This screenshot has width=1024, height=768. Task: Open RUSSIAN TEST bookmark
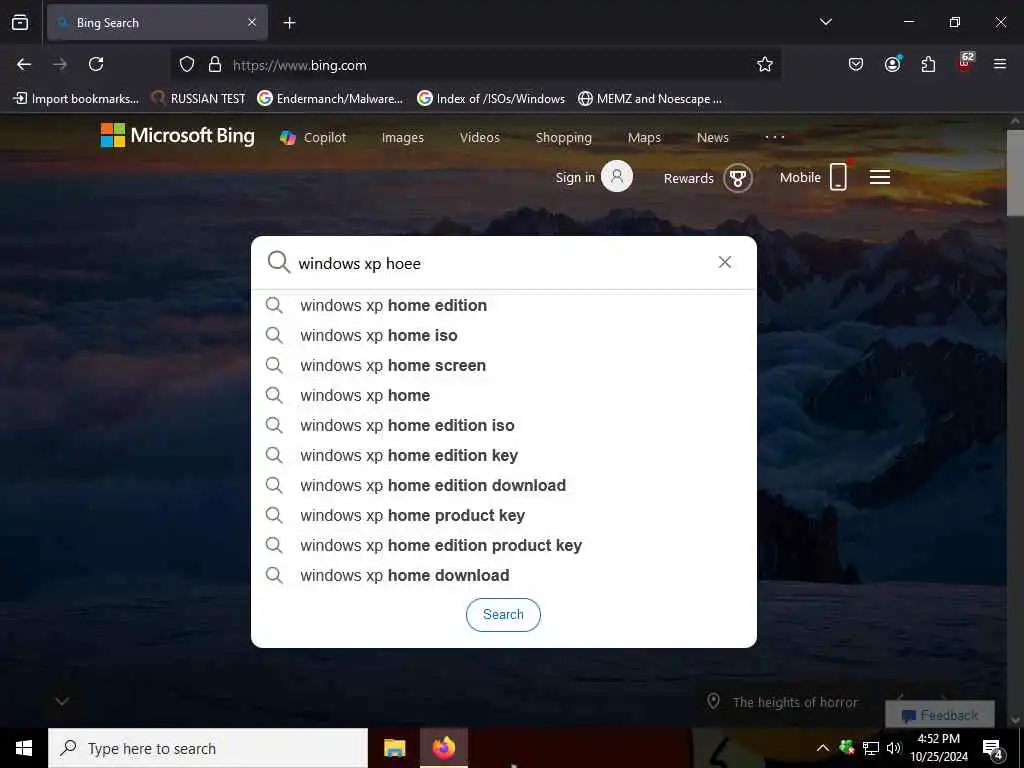click(198, 99)
